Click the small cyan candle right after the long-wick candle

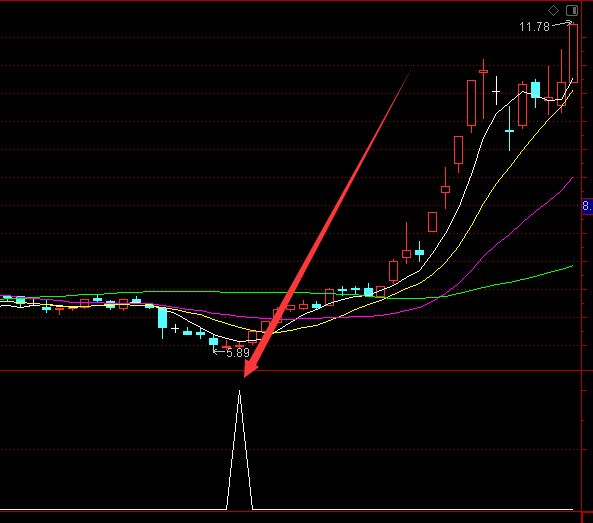pos(419,252)
